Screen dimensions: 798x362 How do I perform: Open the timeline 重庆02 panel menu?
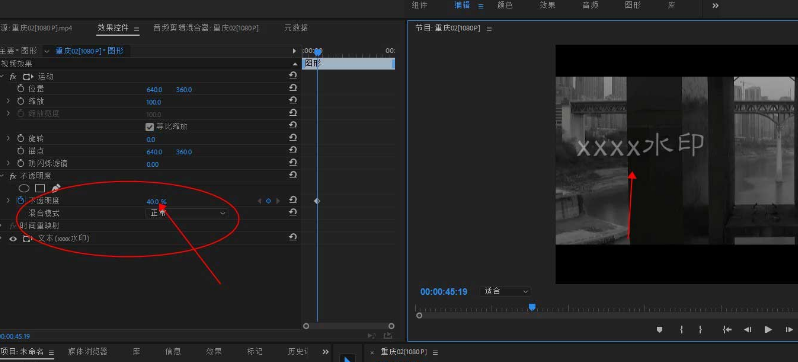(x=435, y=353)
